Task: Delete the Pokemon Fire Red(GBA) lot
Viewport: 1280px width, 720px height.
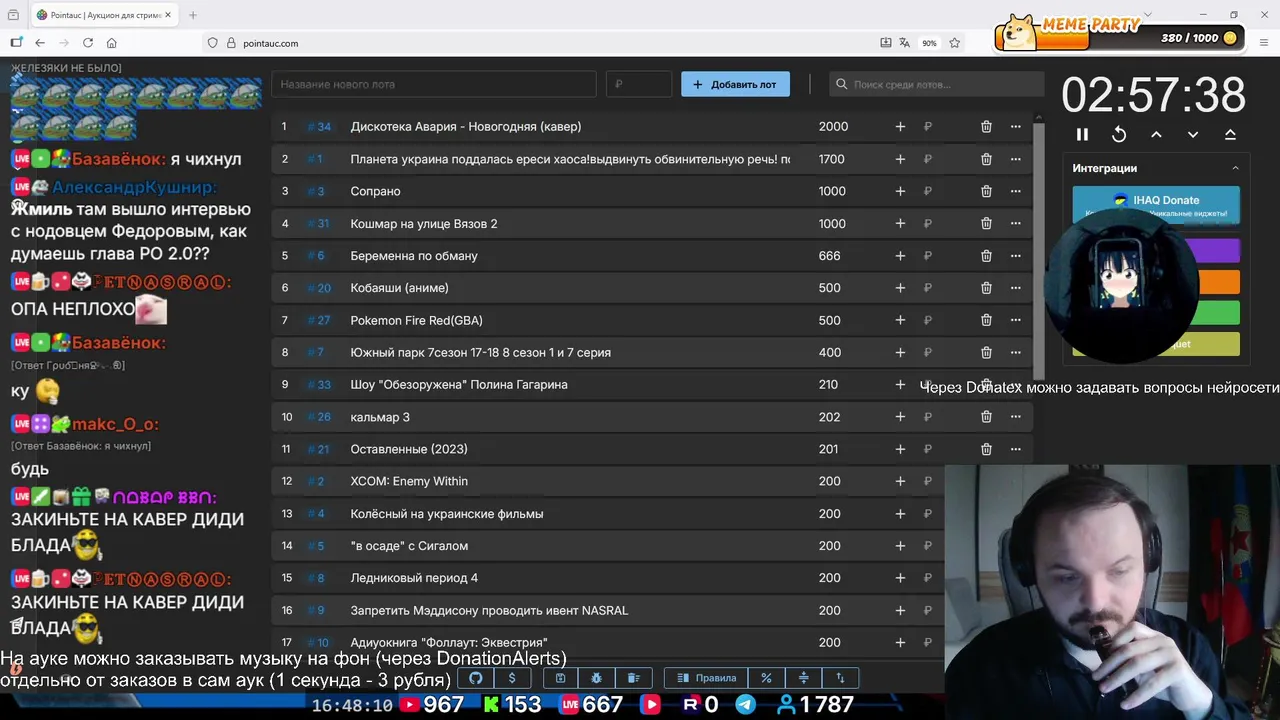Action: [x=986, y=320]
